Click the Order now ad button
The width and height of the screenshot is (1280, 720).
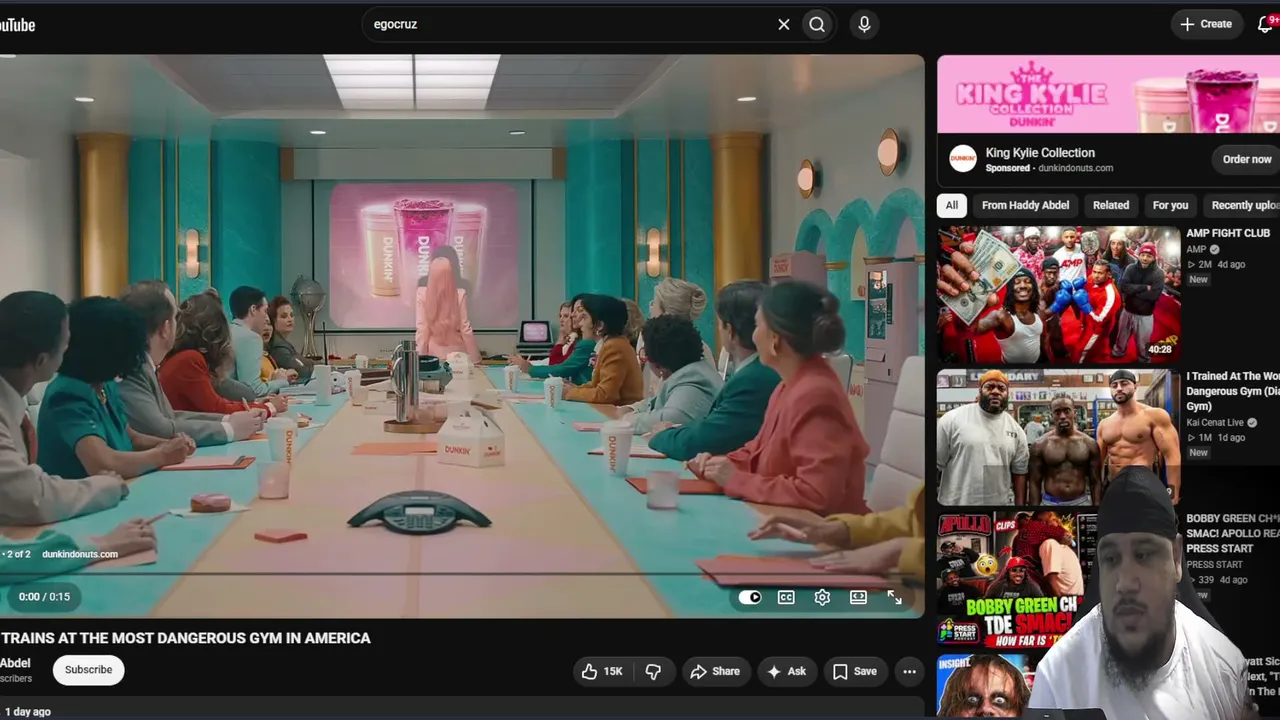(x=1246, y=159)
